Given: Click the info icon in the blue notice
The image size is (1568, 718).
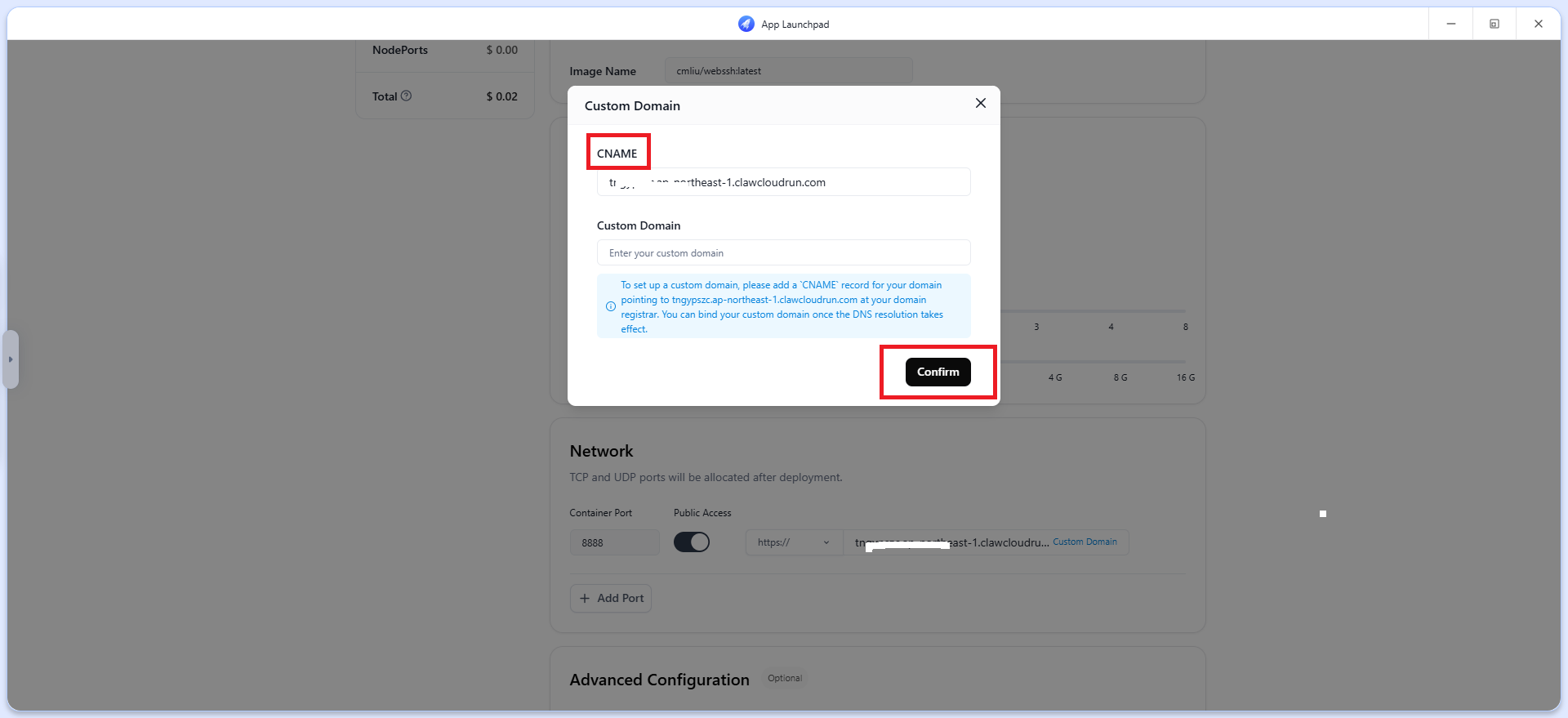Looking at the screenshot, I should (x=610, y=306).
